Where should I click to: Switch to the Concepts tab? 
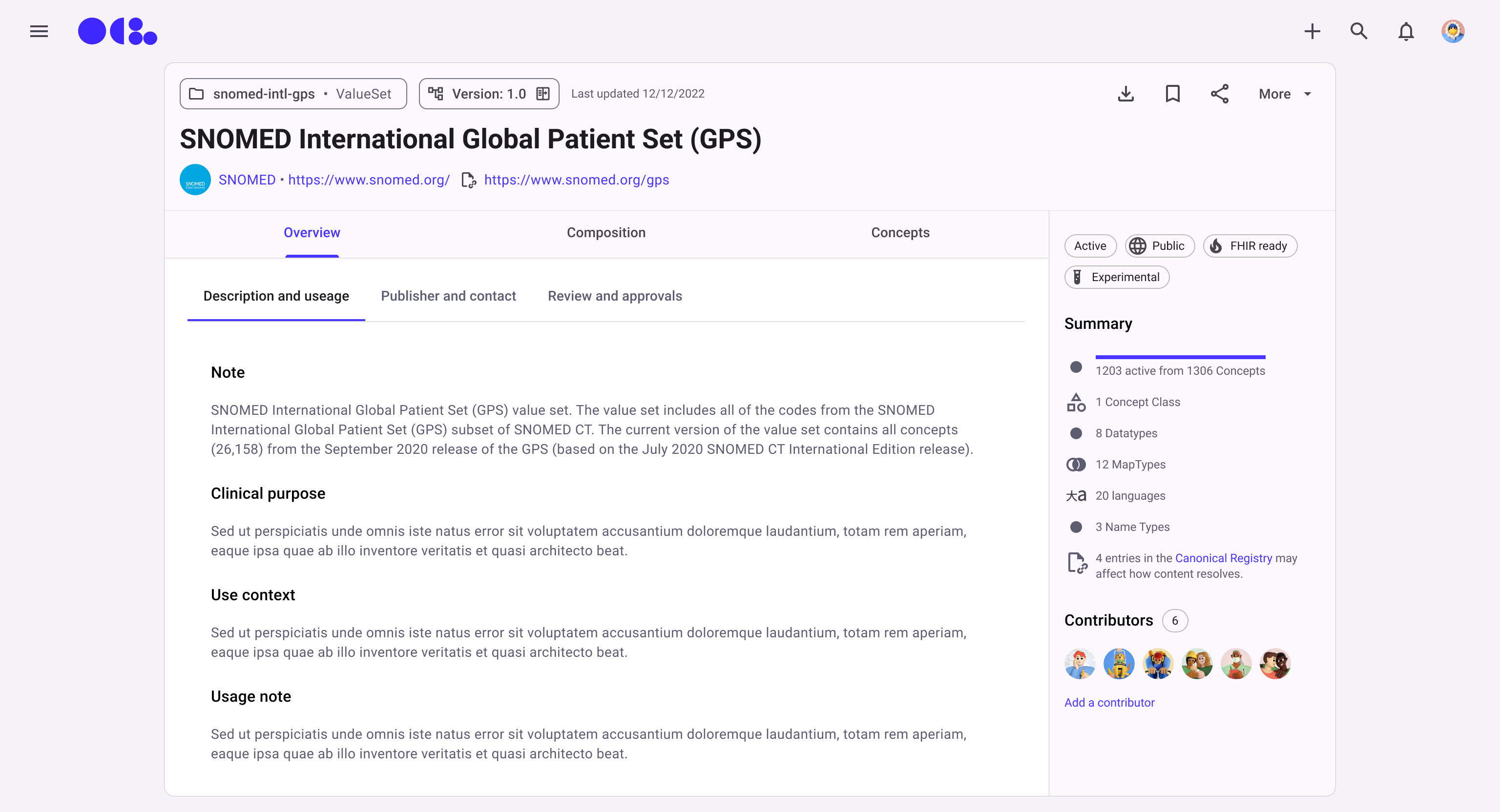[899, 232]
